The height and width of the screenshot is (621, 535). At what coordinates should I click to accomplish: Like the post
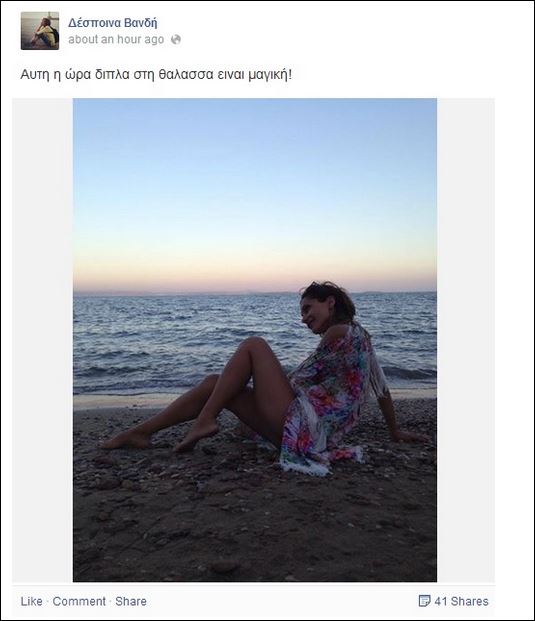pos(31,601)
